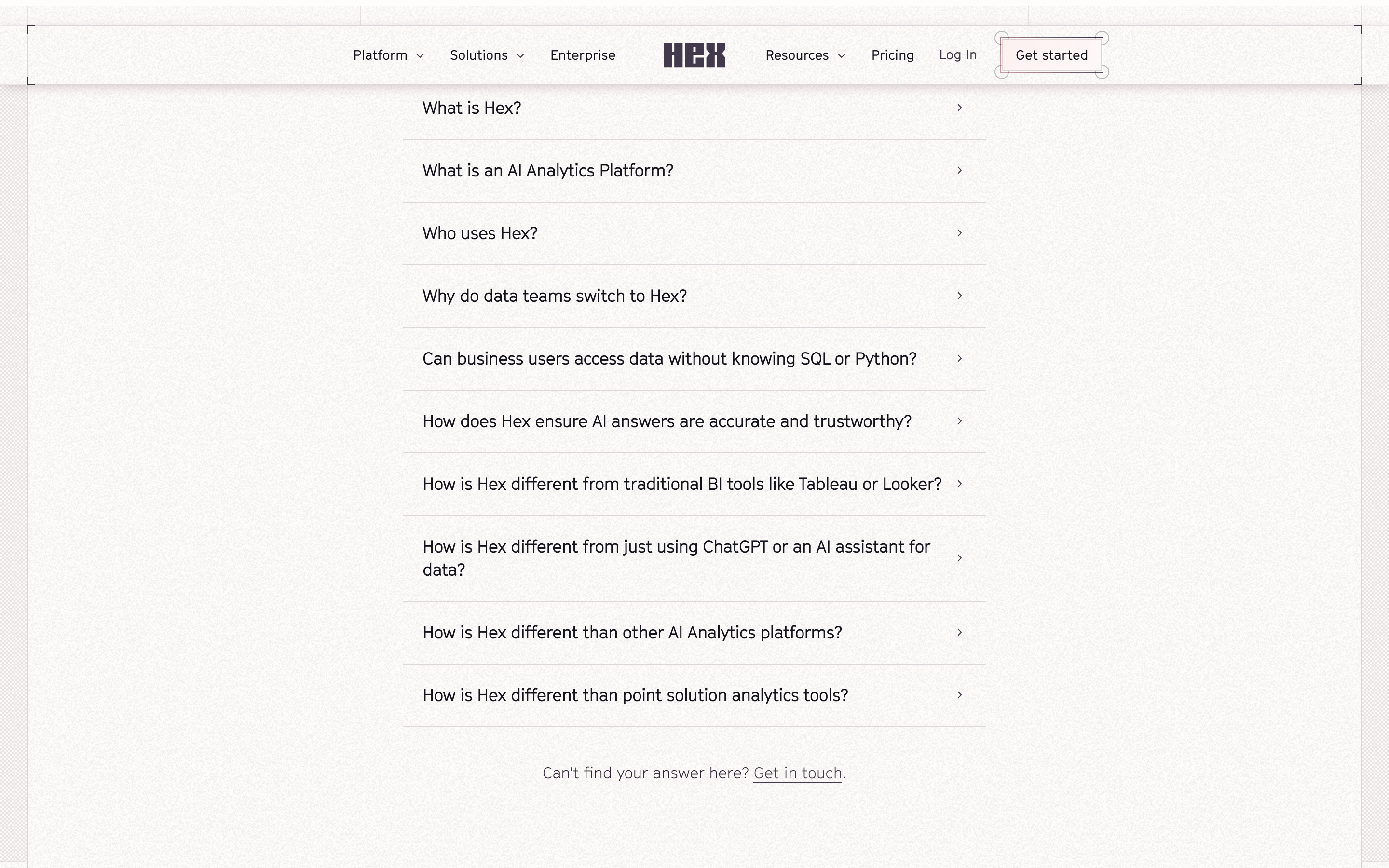Viewport: 1389px width, 868px height.
Task: Click chevron for the ChatGPT or AI assistant question
Action: click(959, 558)
